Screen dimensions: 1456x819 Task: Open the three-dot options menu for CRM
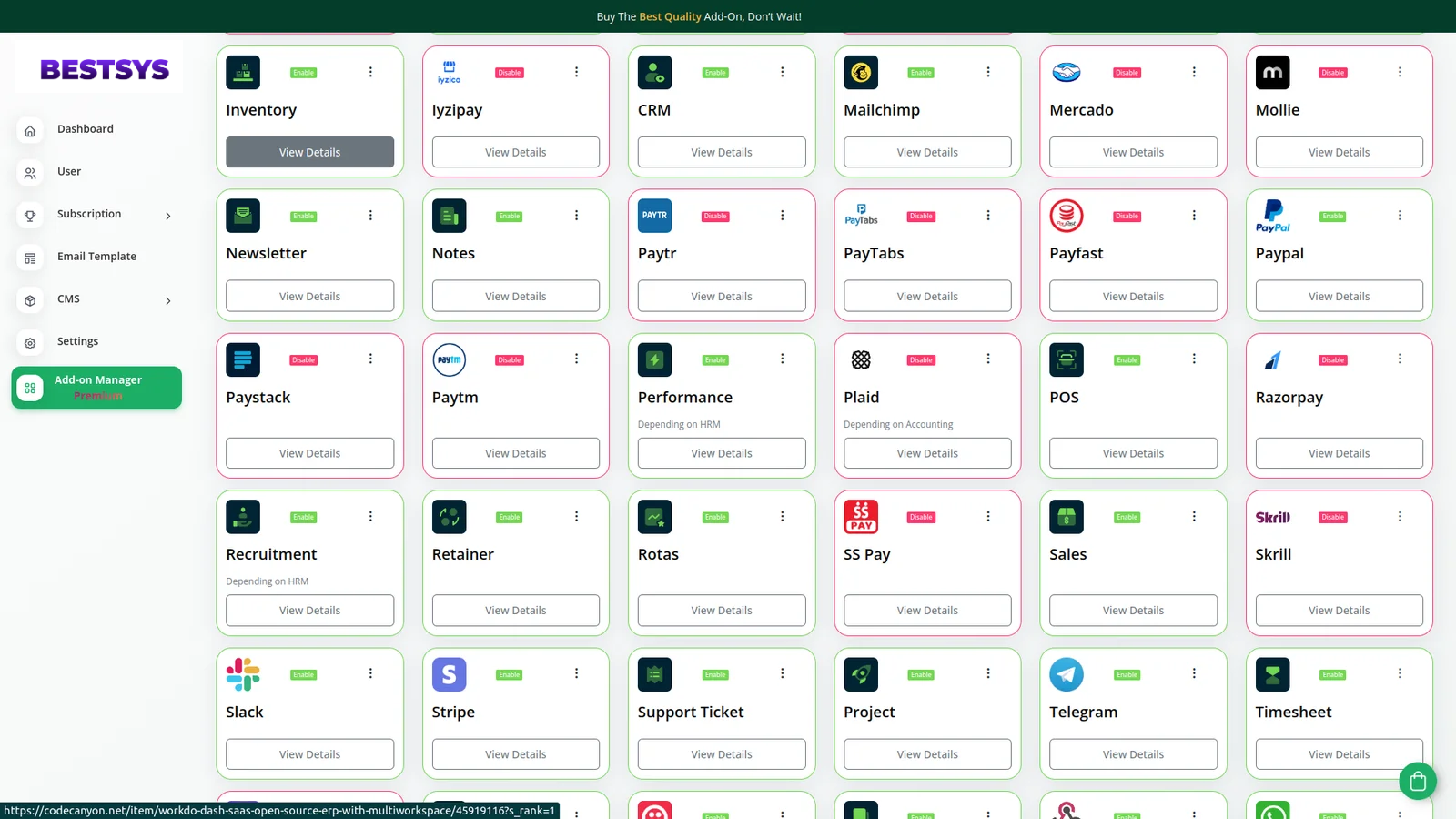[x=782, y=72]
